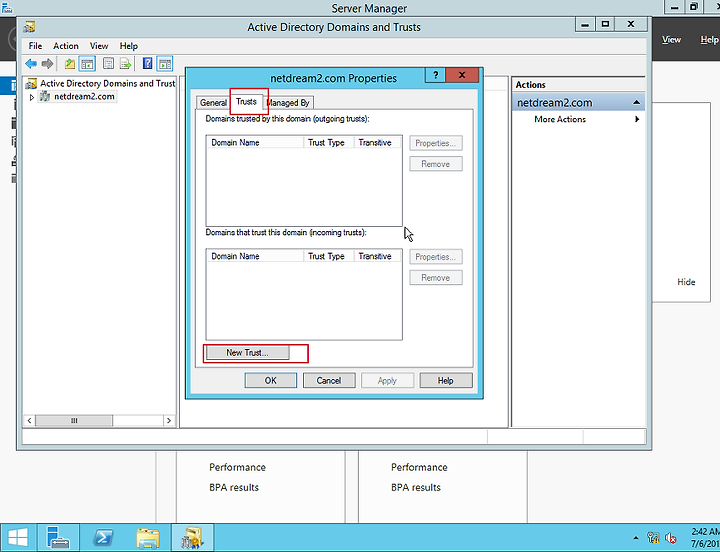Click More Actions in Actions pane
This screenshot has height=552, width=720.
tap(560, 119)
